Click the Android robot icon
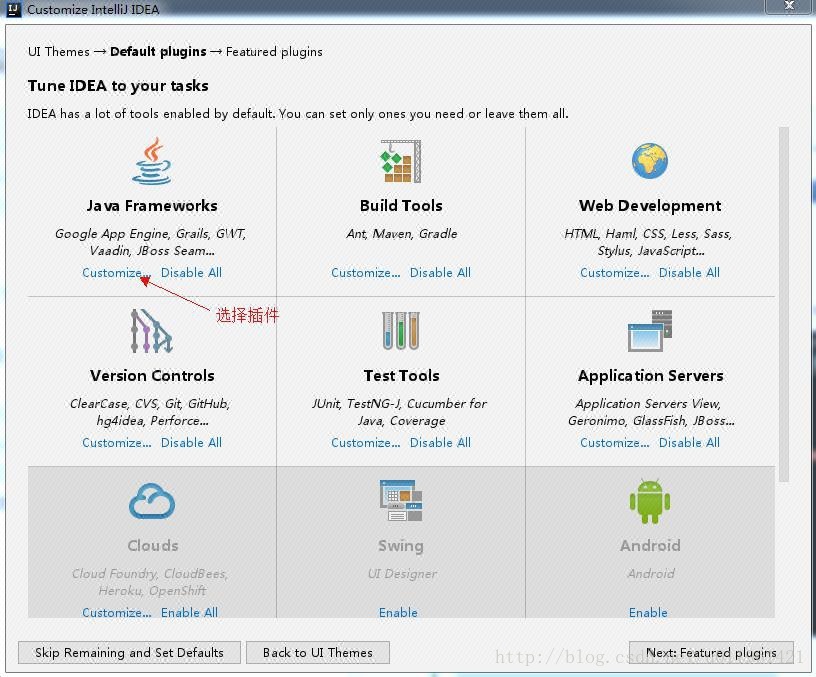 [x=650, y=501]
